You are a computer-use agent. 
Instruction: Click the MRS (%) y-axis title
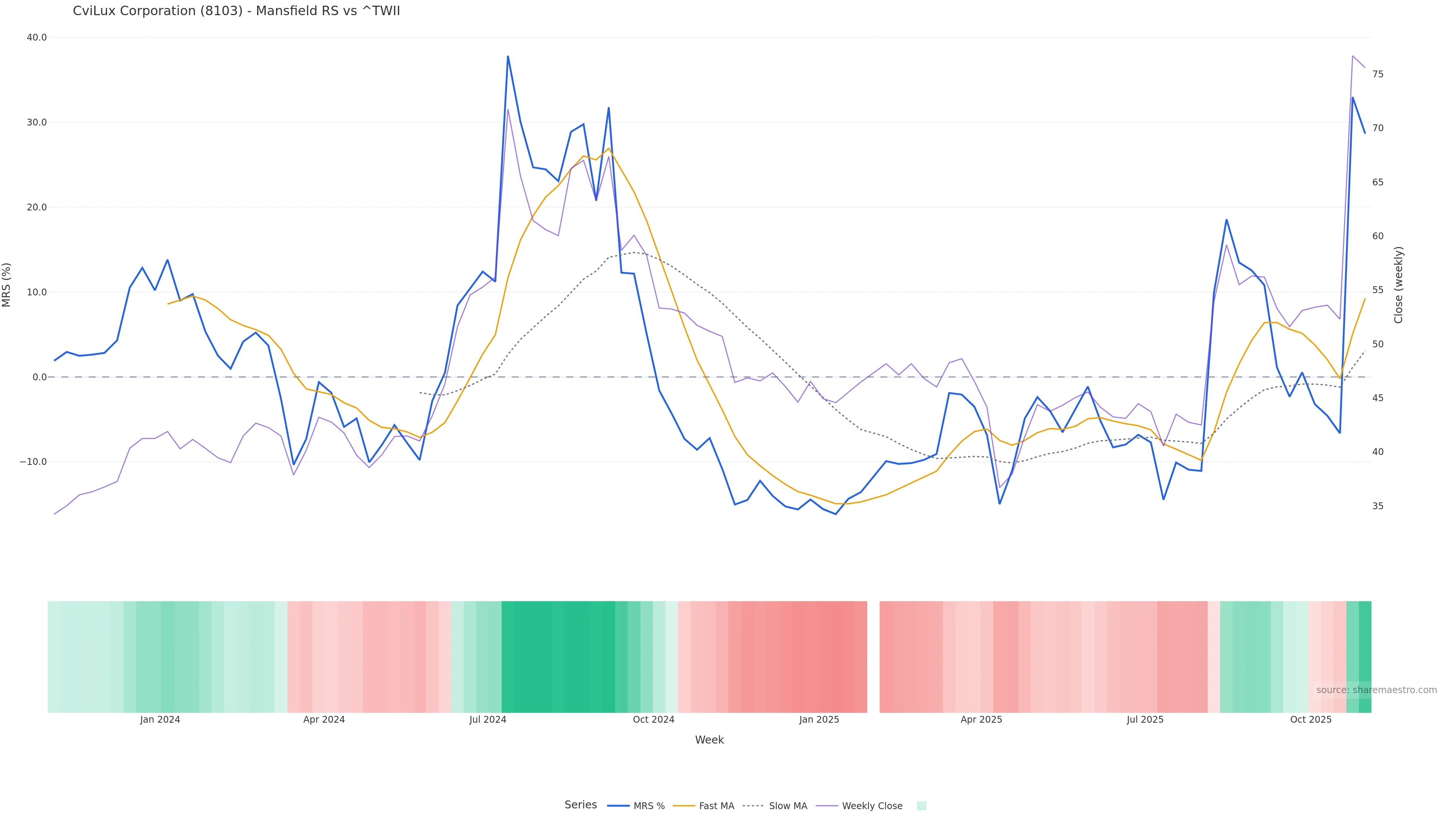click(x=7, y=285)
